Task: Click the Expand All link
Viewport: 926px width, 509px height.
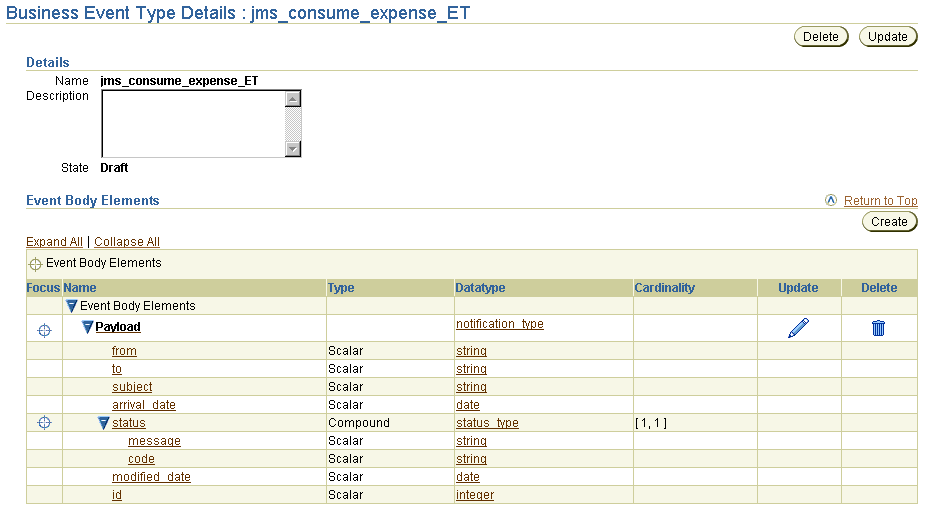Action: pos(54,242)
